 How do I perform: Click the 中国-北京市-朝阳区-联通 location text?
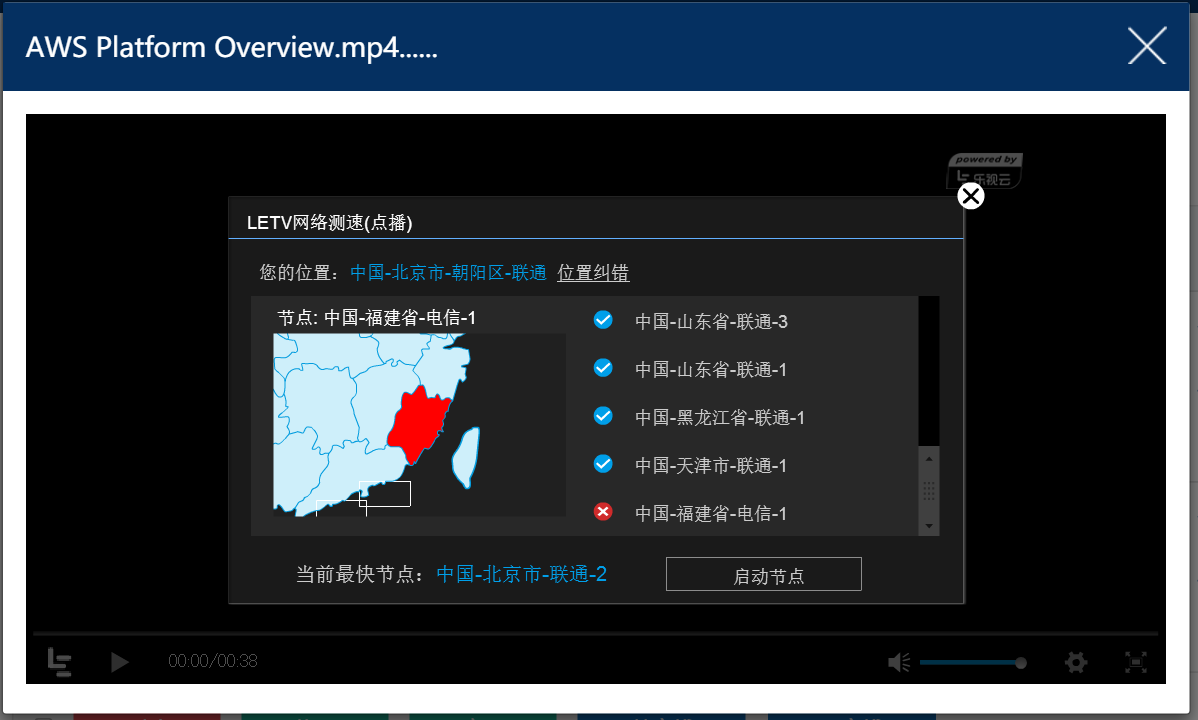tap(448, 273)
